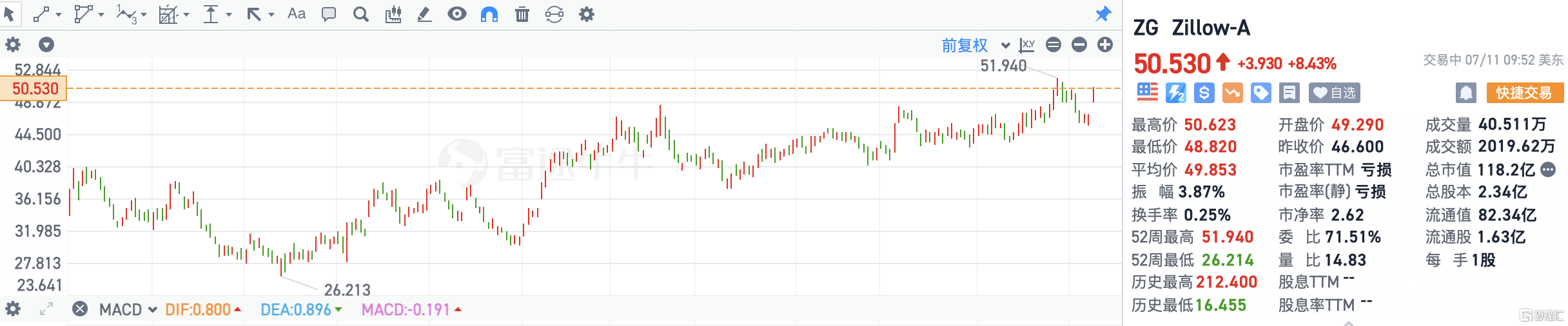Toggle the blue magnet snap mode
The image size is (1568, 326).
[489, 14]
